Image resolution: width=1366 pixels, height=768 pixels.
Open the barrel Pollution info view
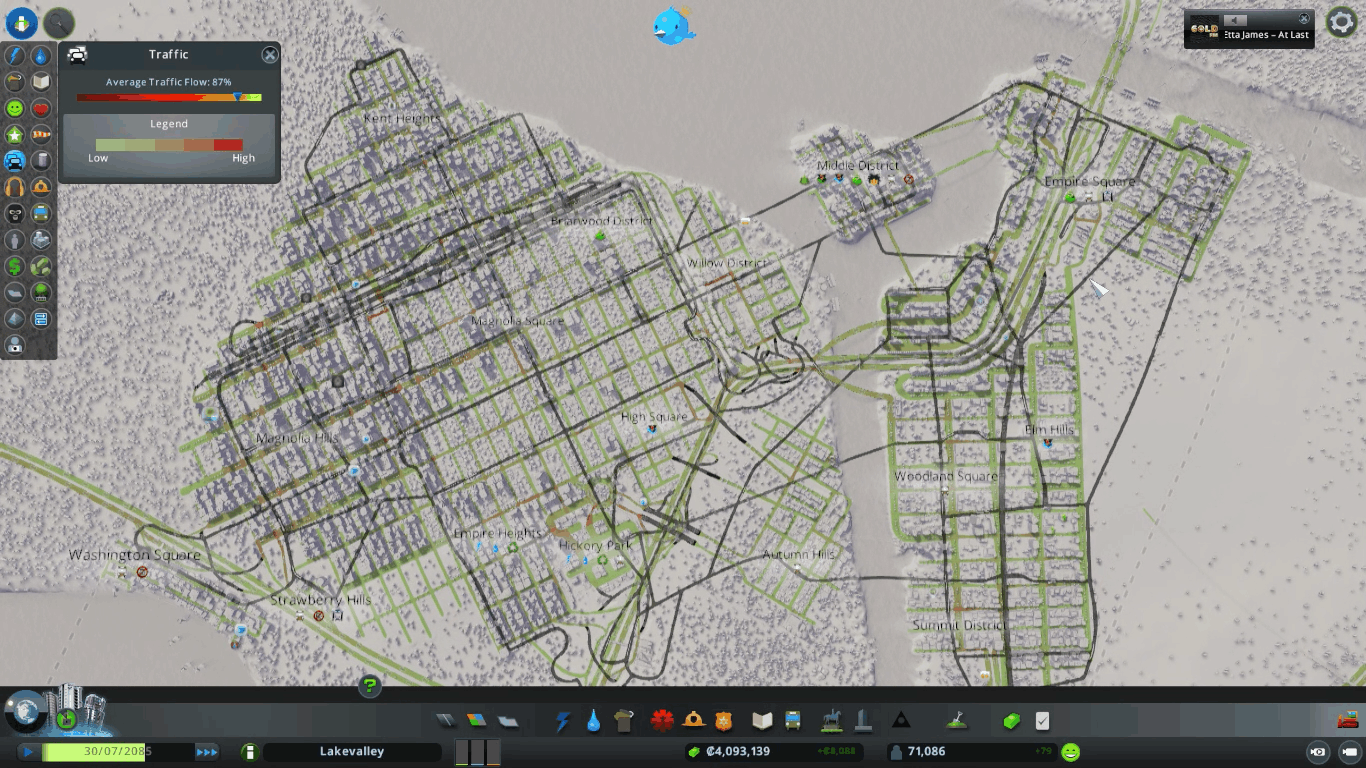coord(41,160)
